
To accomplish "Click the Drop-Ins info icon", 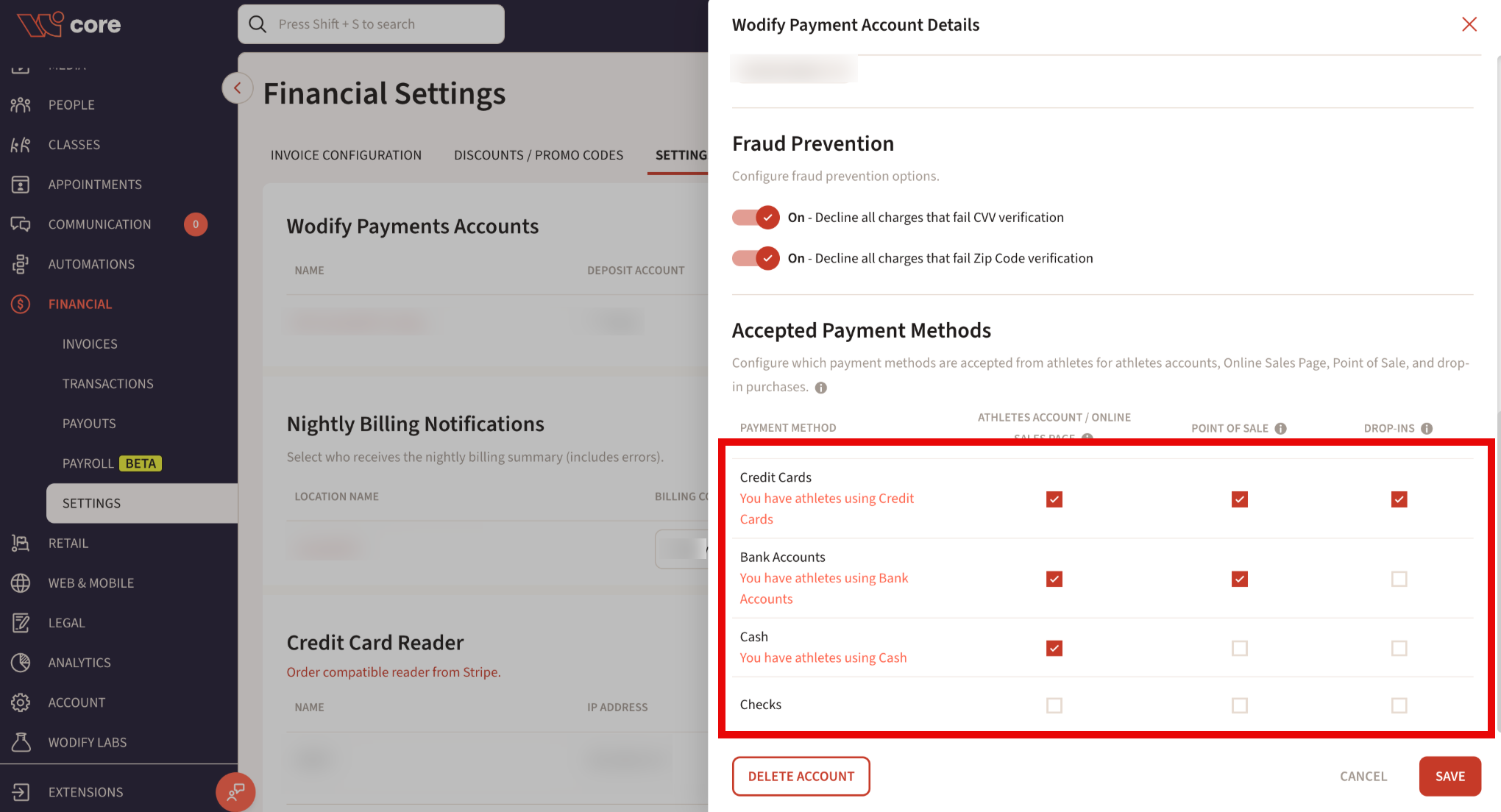I will point(1427,428).
